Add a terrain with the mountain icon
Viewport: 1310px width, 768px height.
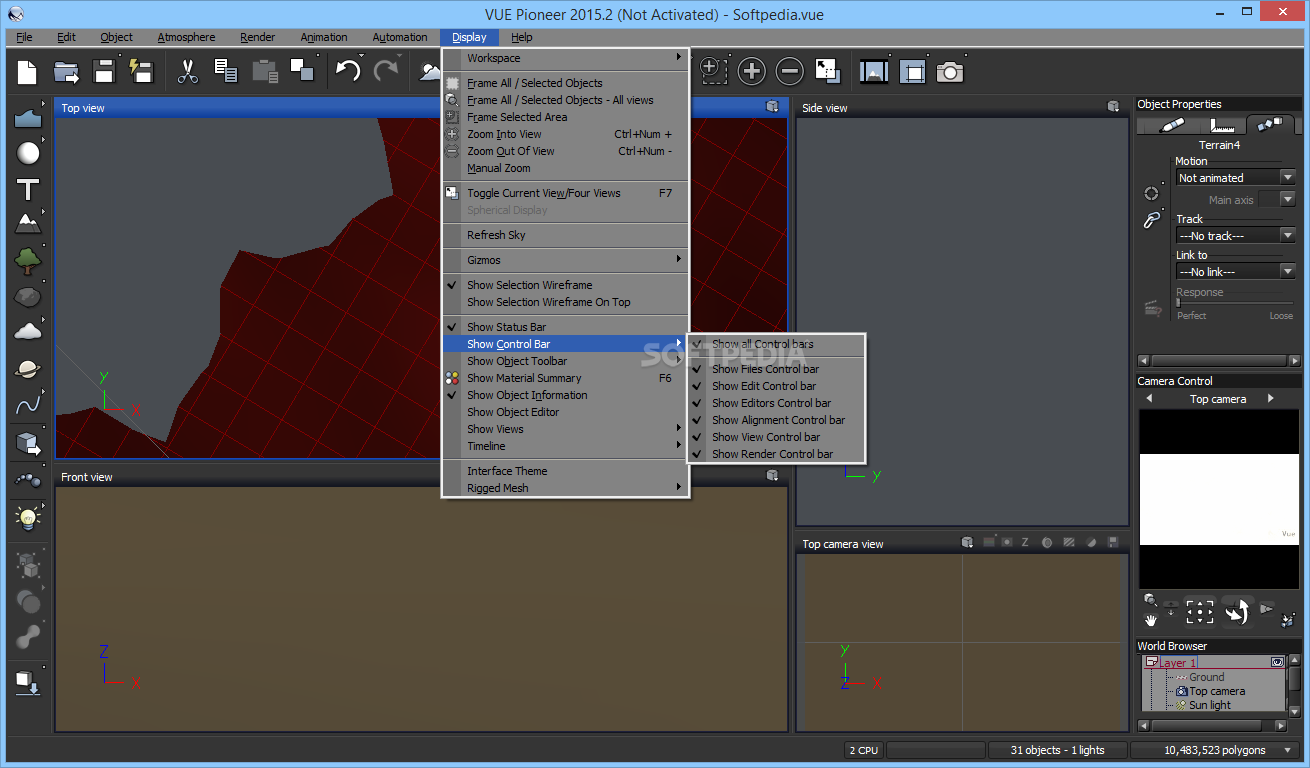coord(28,224)
